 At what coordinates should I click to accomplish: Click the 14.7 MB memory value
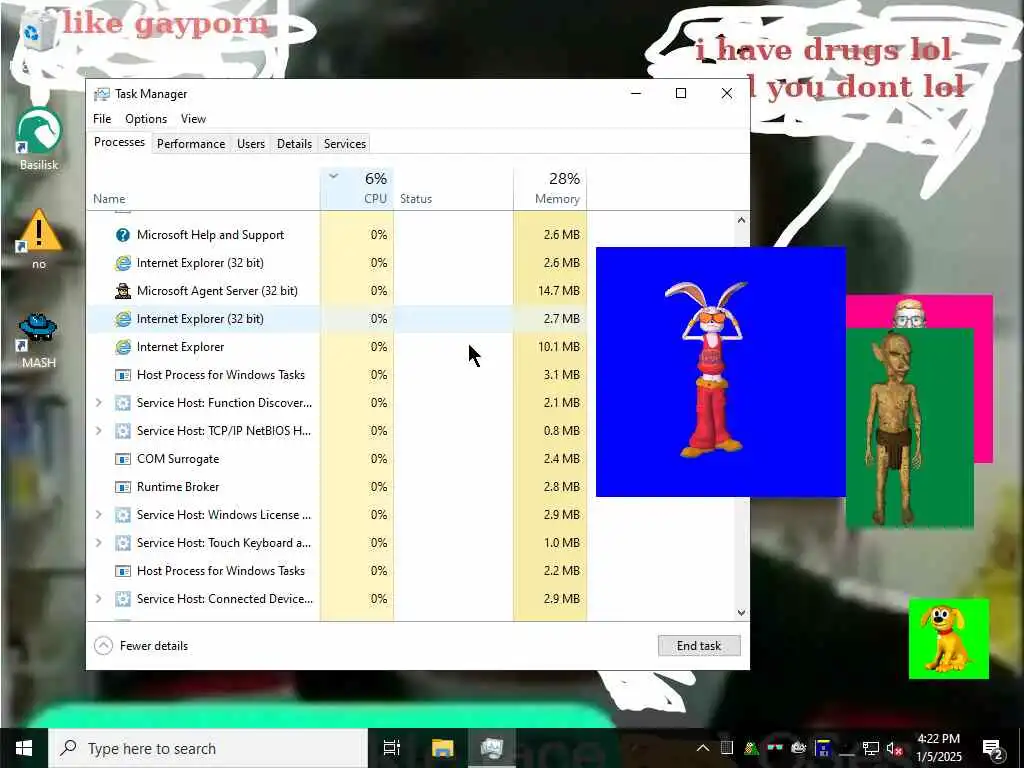[x=558, y=291]
